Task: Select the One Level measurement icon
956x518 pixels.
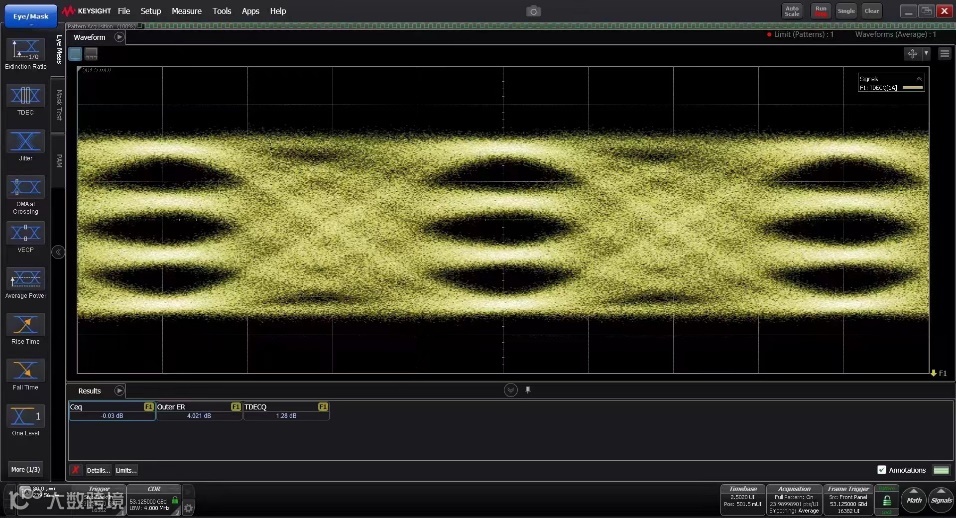Action: pyautogui.click(x=25, y=416)
